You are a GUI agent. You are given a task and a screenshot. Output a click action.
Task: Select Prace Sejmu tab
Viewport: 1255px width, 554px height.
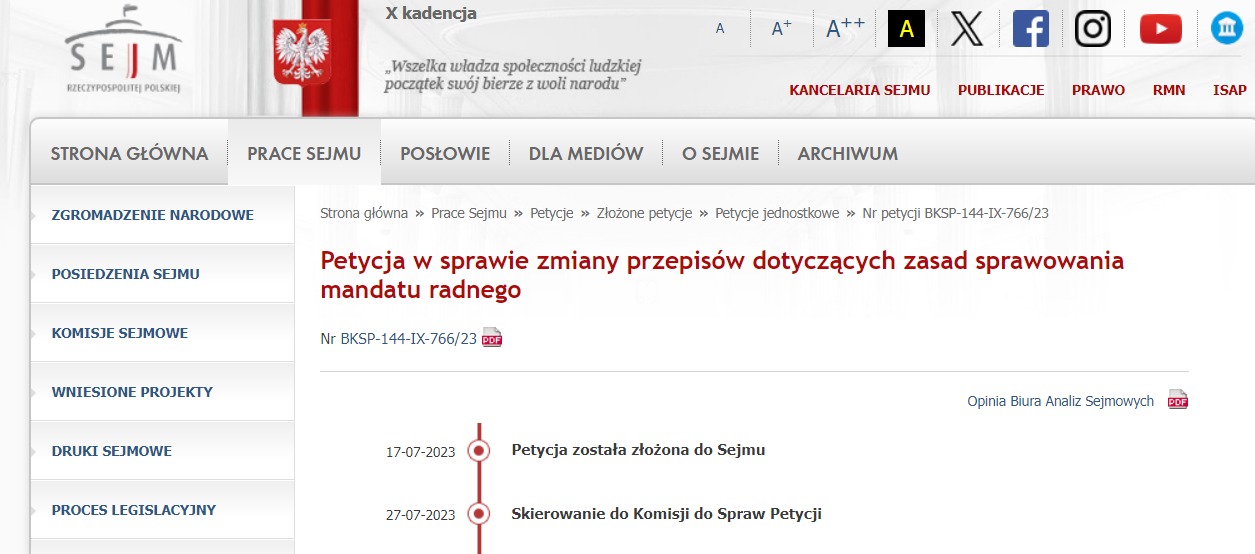[x=304, y=153]
